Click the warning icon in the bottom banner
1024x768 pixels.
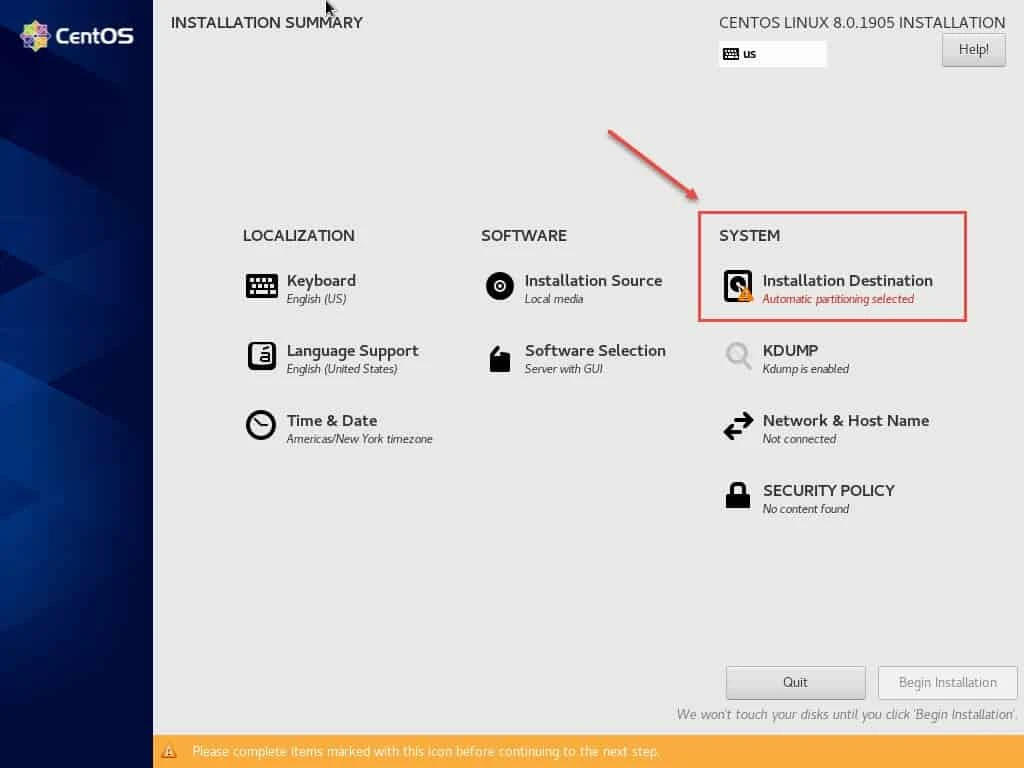click(x=170, y=751)
